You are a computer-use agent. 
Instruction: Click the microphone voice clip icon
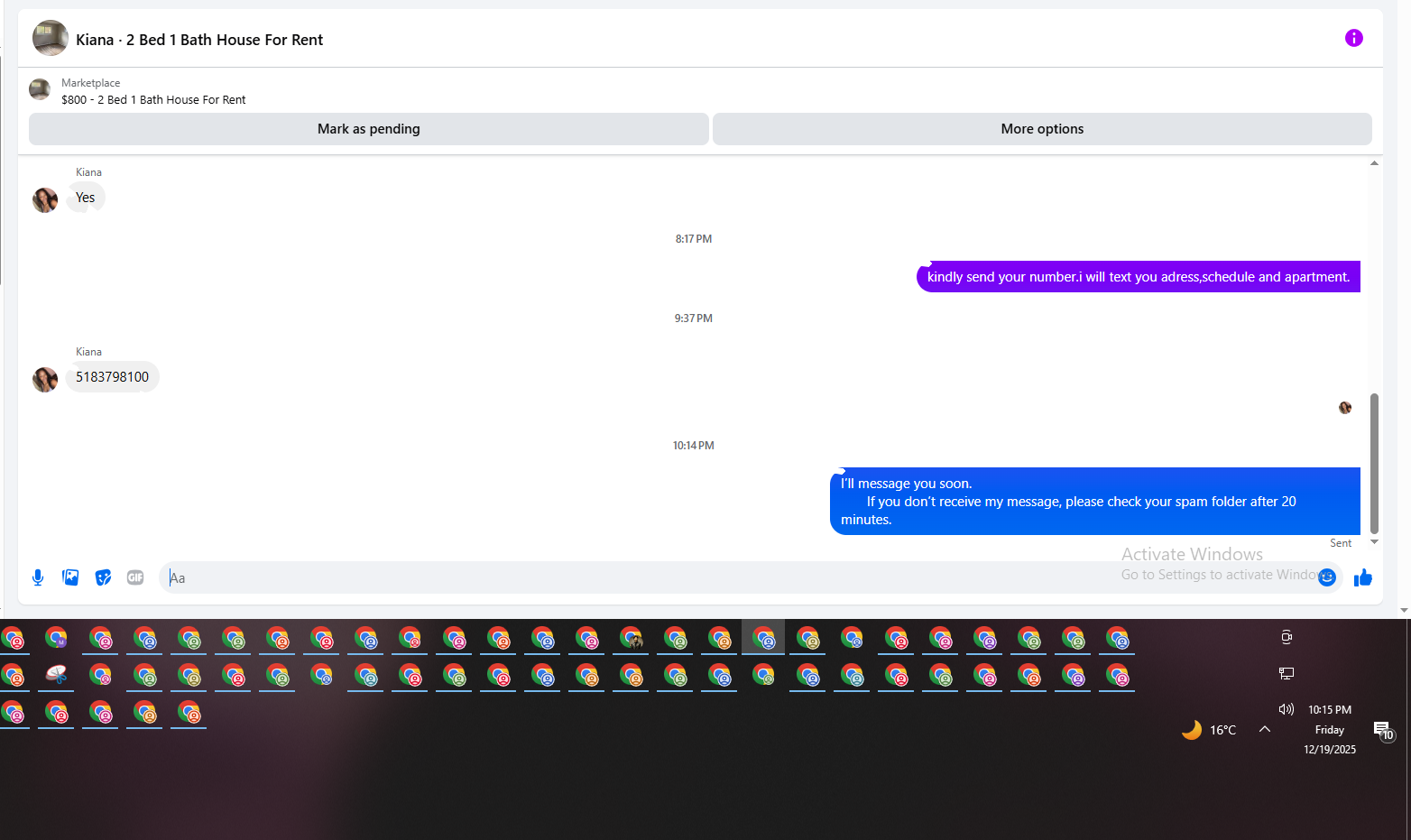[x=38, y=577]
